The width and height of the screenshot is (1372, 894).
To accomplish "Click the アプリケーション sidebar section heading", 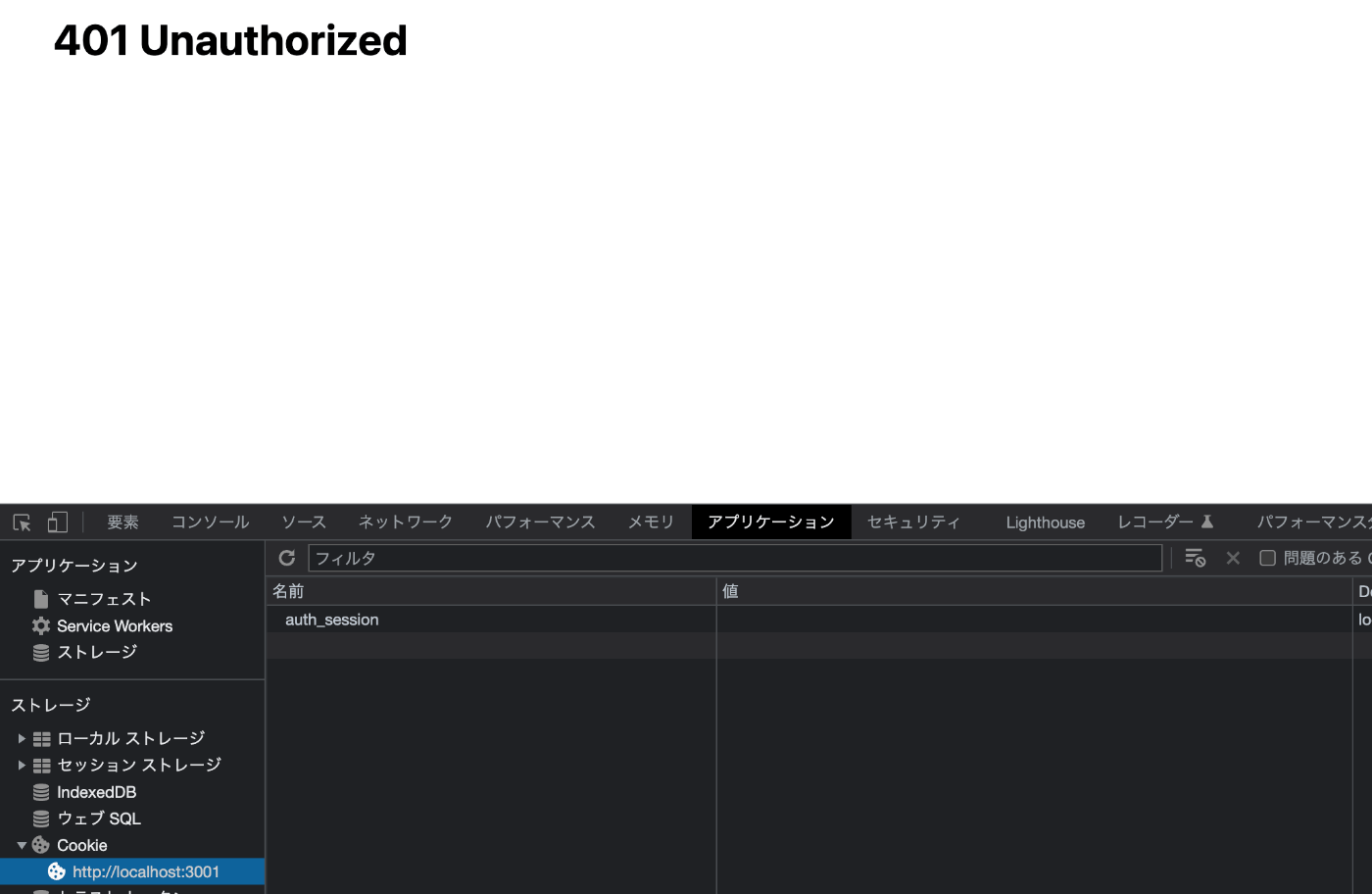I will coord(74,566).
